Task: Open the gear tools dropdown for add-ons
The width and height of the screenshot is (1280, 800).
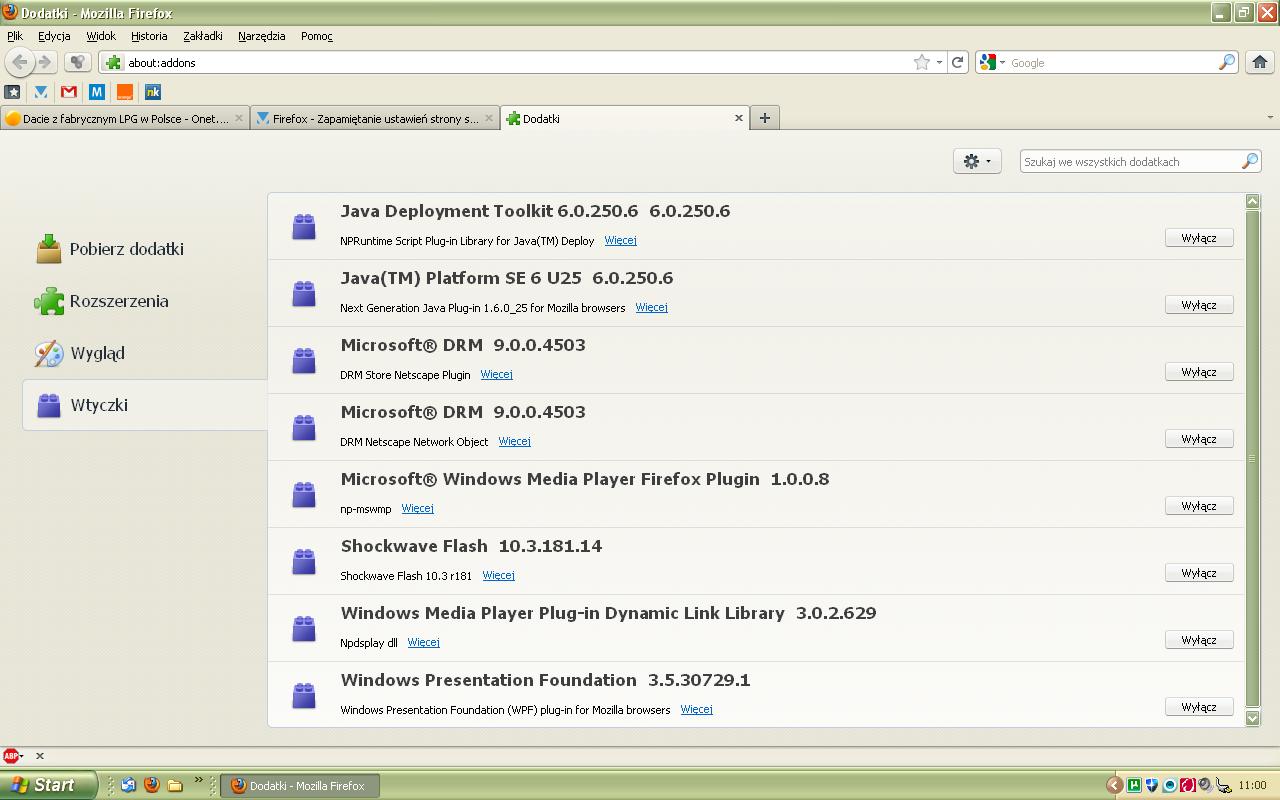Action: pos(977,161)
